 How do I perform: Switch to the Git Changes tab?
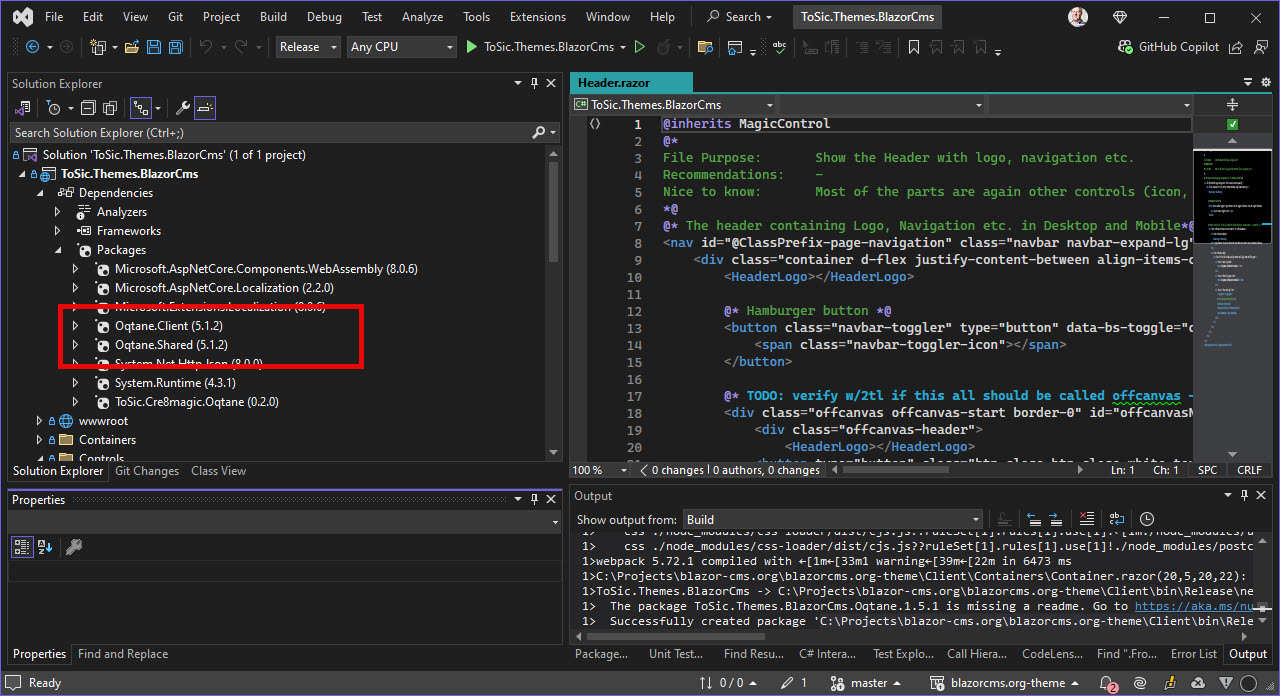[147, 471]
